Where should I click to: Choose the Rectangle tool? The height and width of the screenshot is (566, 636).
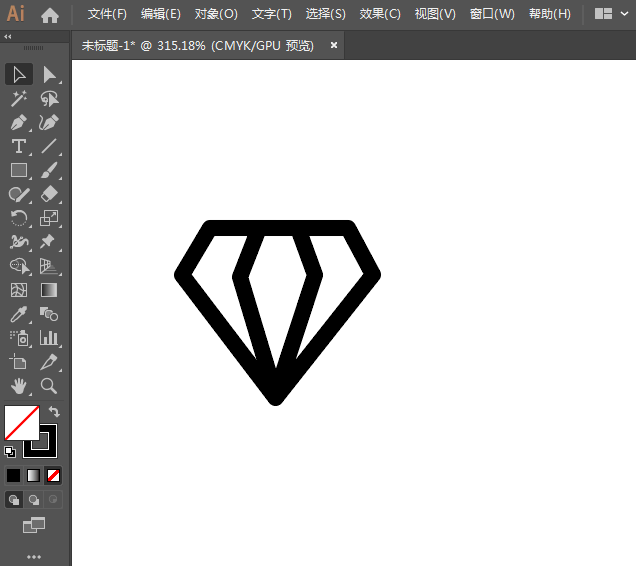coord(18,171)
